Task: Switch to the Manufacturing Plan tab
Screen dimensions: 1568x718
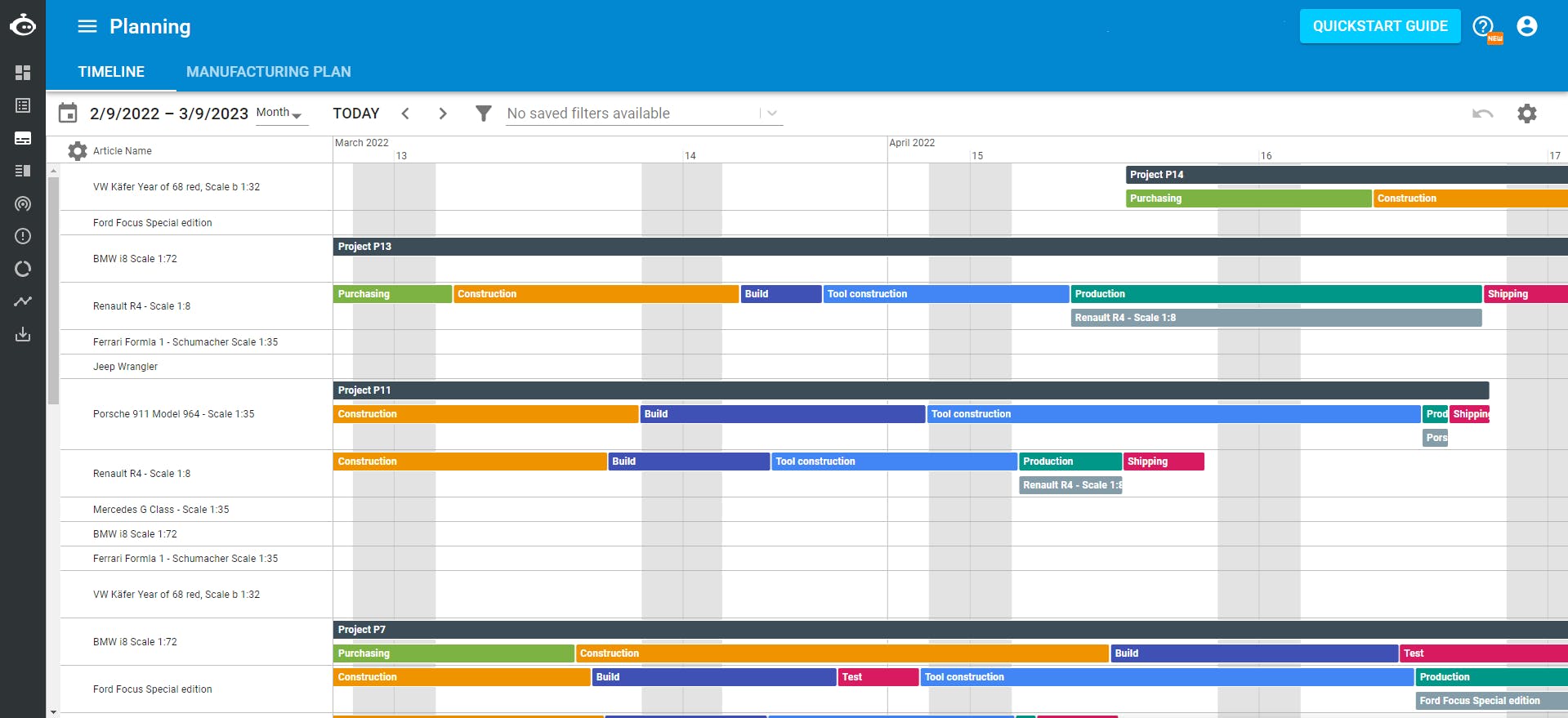Action: (x=269, y=72)
